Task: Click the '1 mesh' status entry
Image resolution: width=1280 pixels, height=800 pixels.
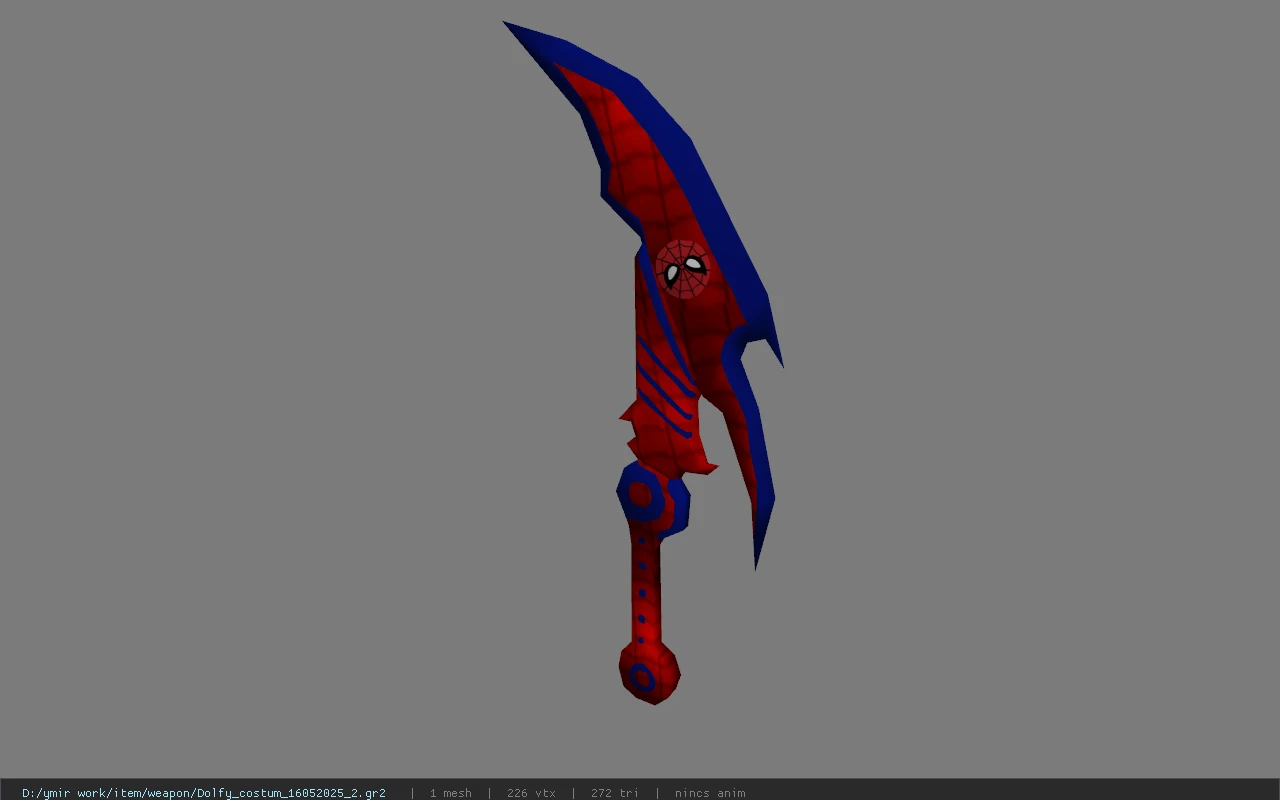Action: click(x=450, y=793)
